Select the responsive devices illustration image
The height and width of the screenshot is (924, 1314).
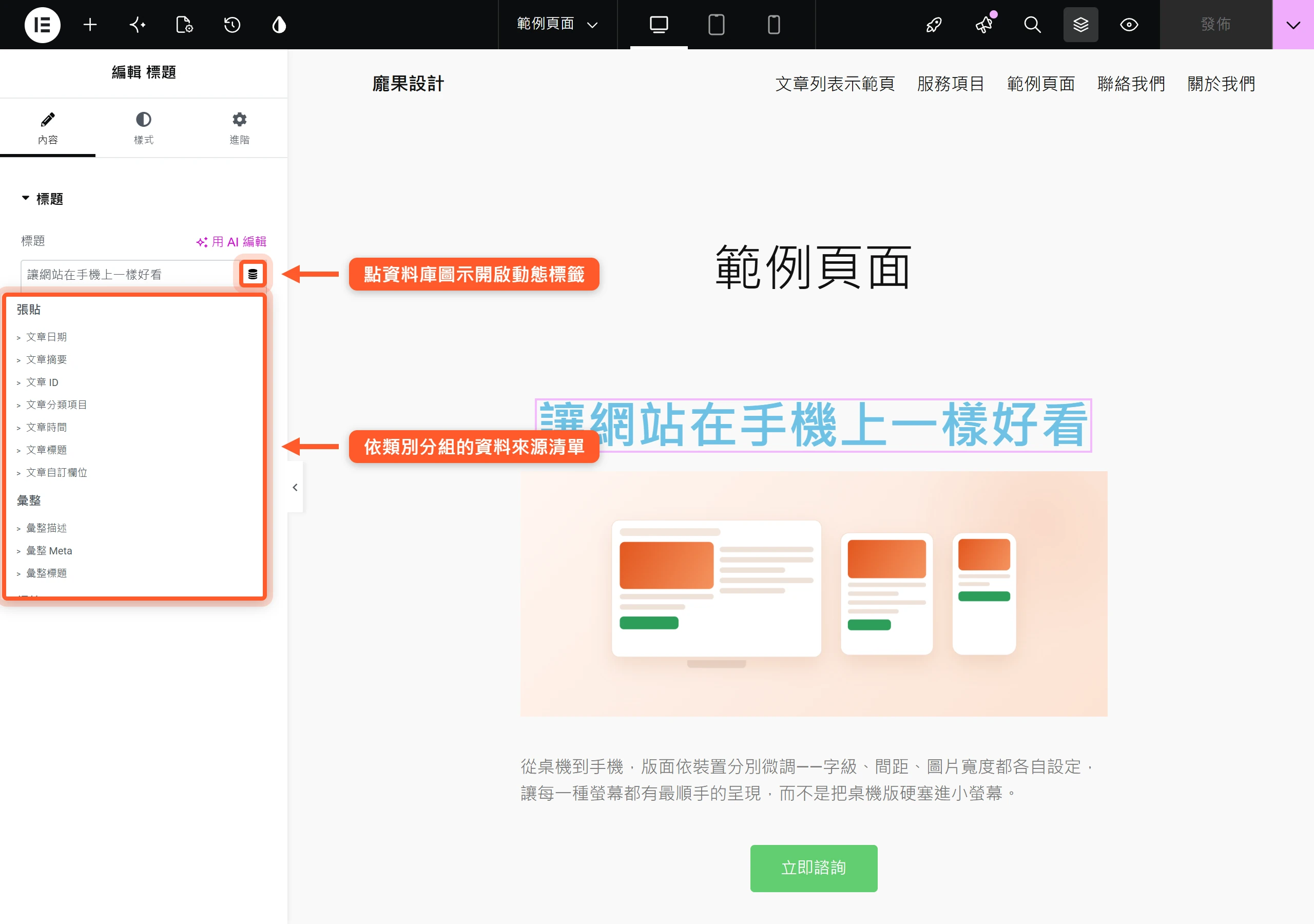pos(814,594)
